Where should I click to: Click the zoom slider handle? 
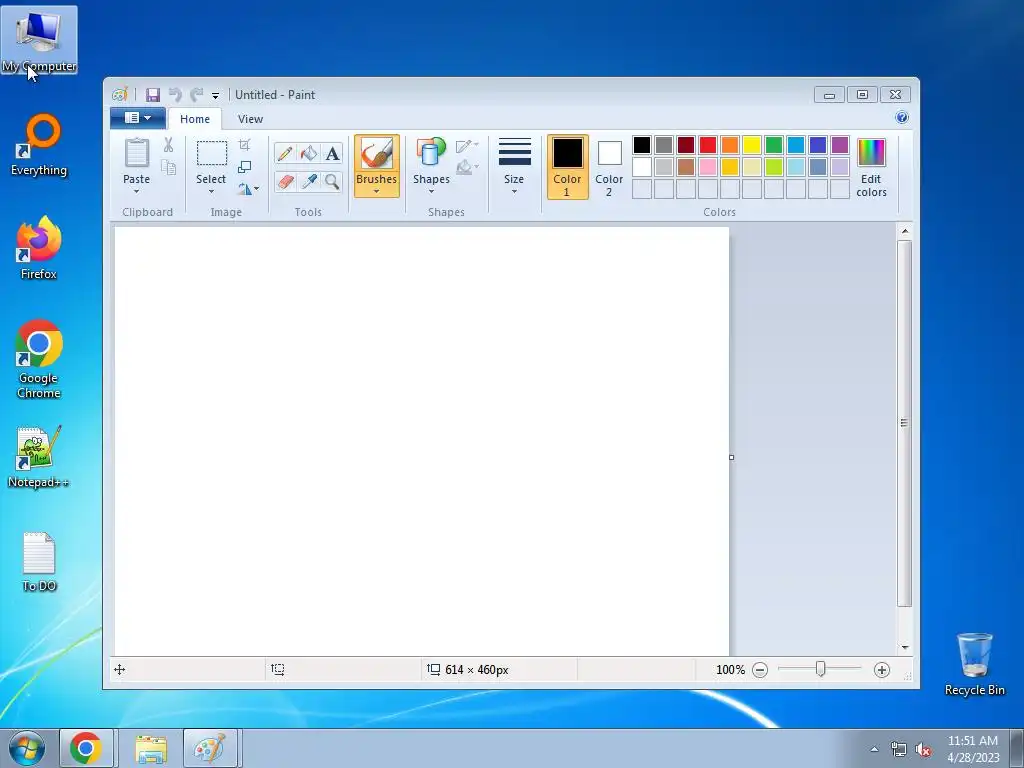click(820, 669)
